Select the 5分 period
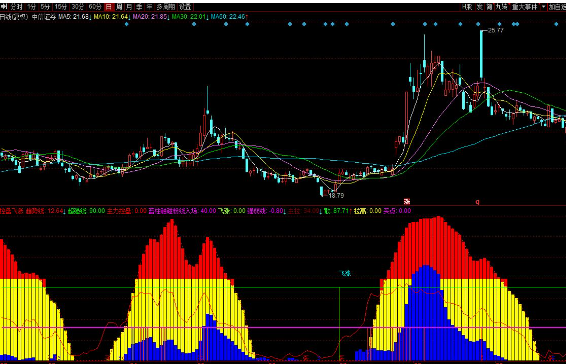 pos(45,7)
